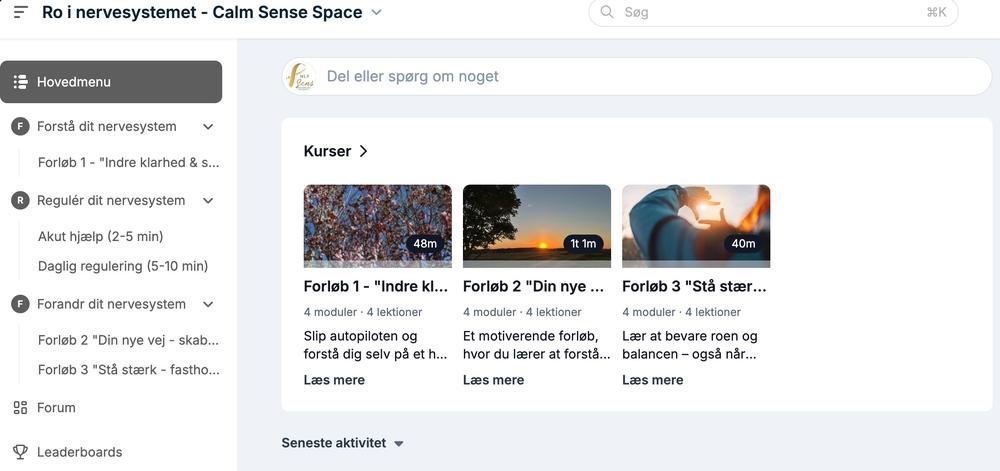Collapse the Forstå dit nervesystem section

coord(208,127)
